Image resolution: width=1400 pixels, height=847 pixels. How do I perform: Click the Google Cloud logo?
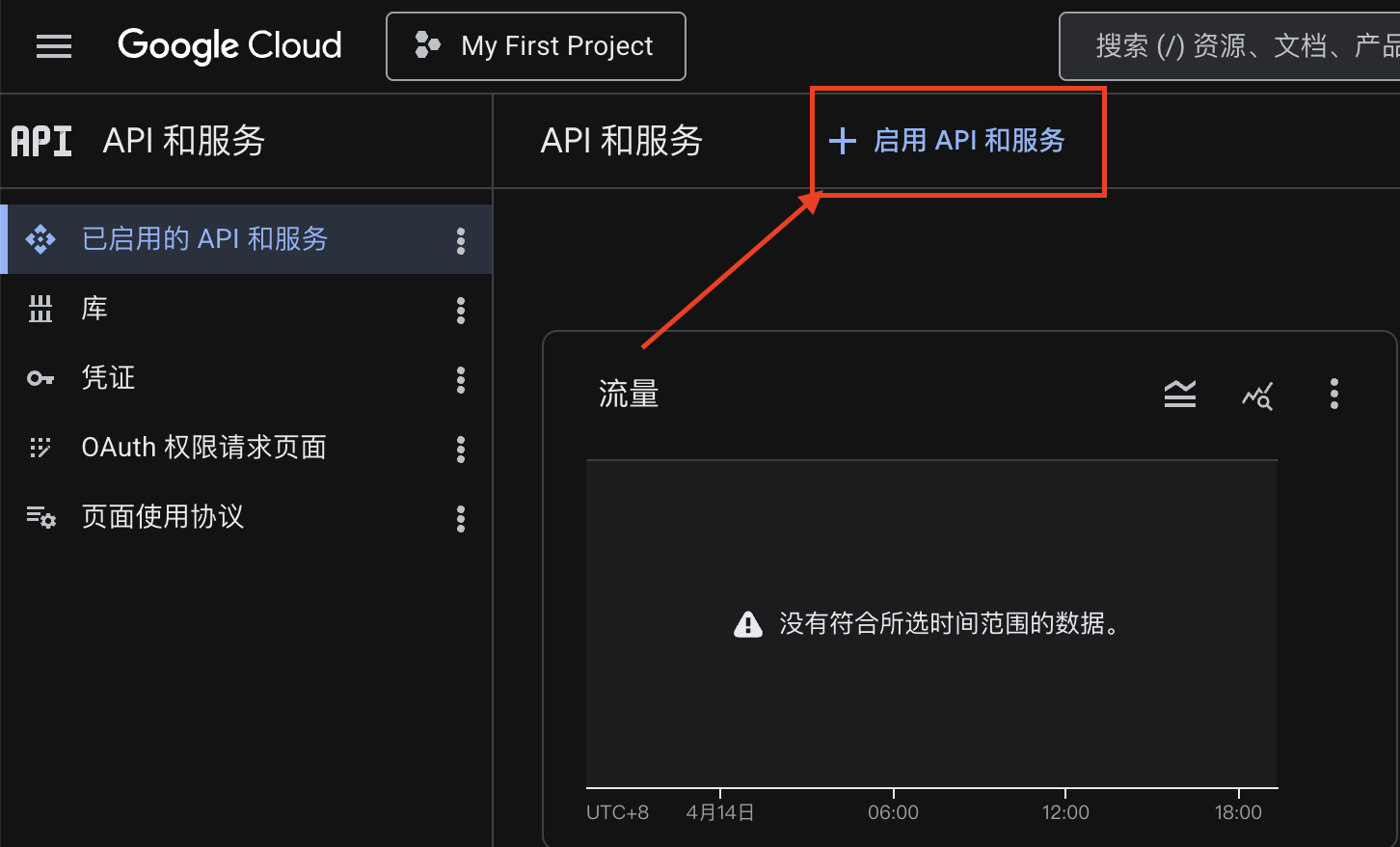(x=229, y=45)
